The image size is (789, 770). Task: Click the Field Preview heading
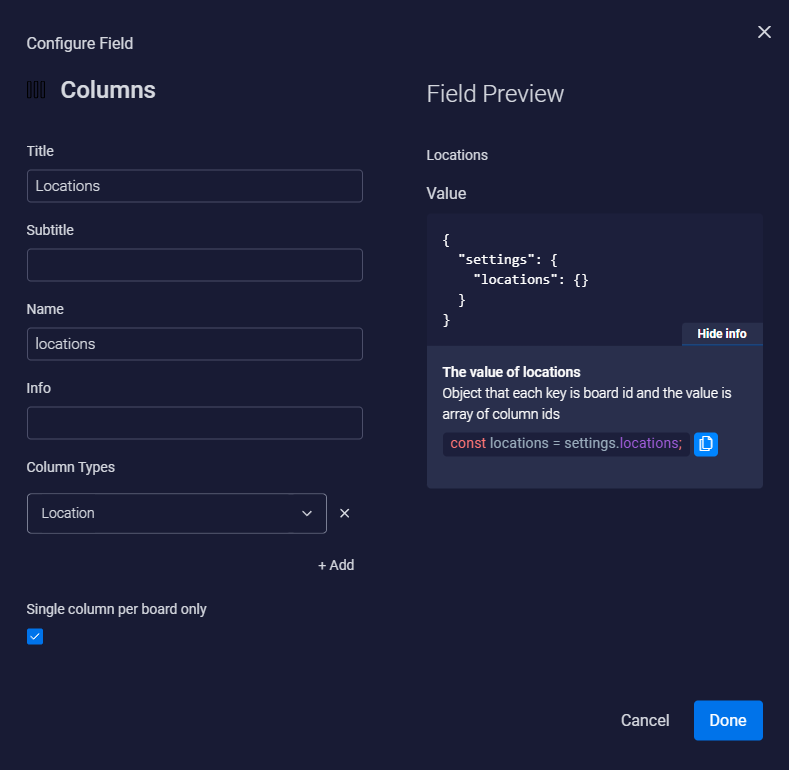click(x=495, y=94)
